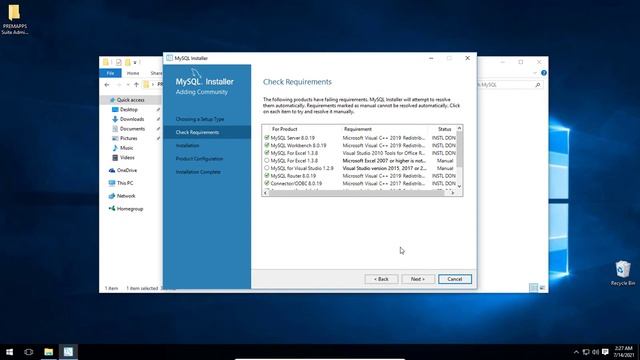
Task: Go back using File Explorer's back arrow
Action: point(107,84)
